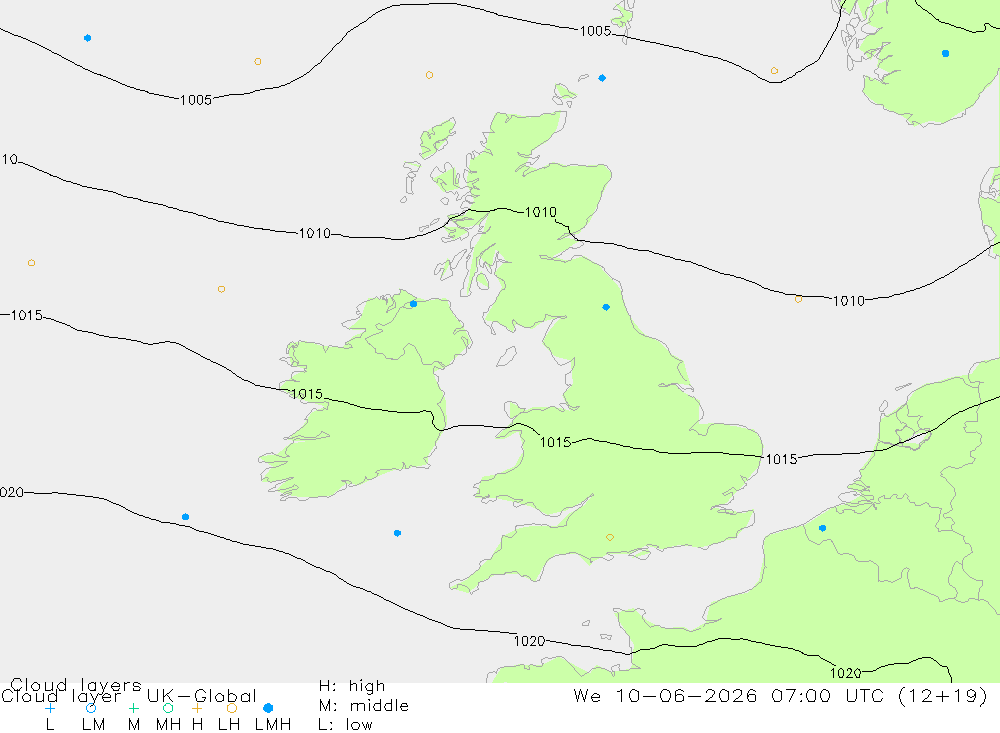Image resolution: width=1000 pixels, height=733 pixels.
Task: Select orange circle beside North Sea 1010 label
Action: (798, 299)
